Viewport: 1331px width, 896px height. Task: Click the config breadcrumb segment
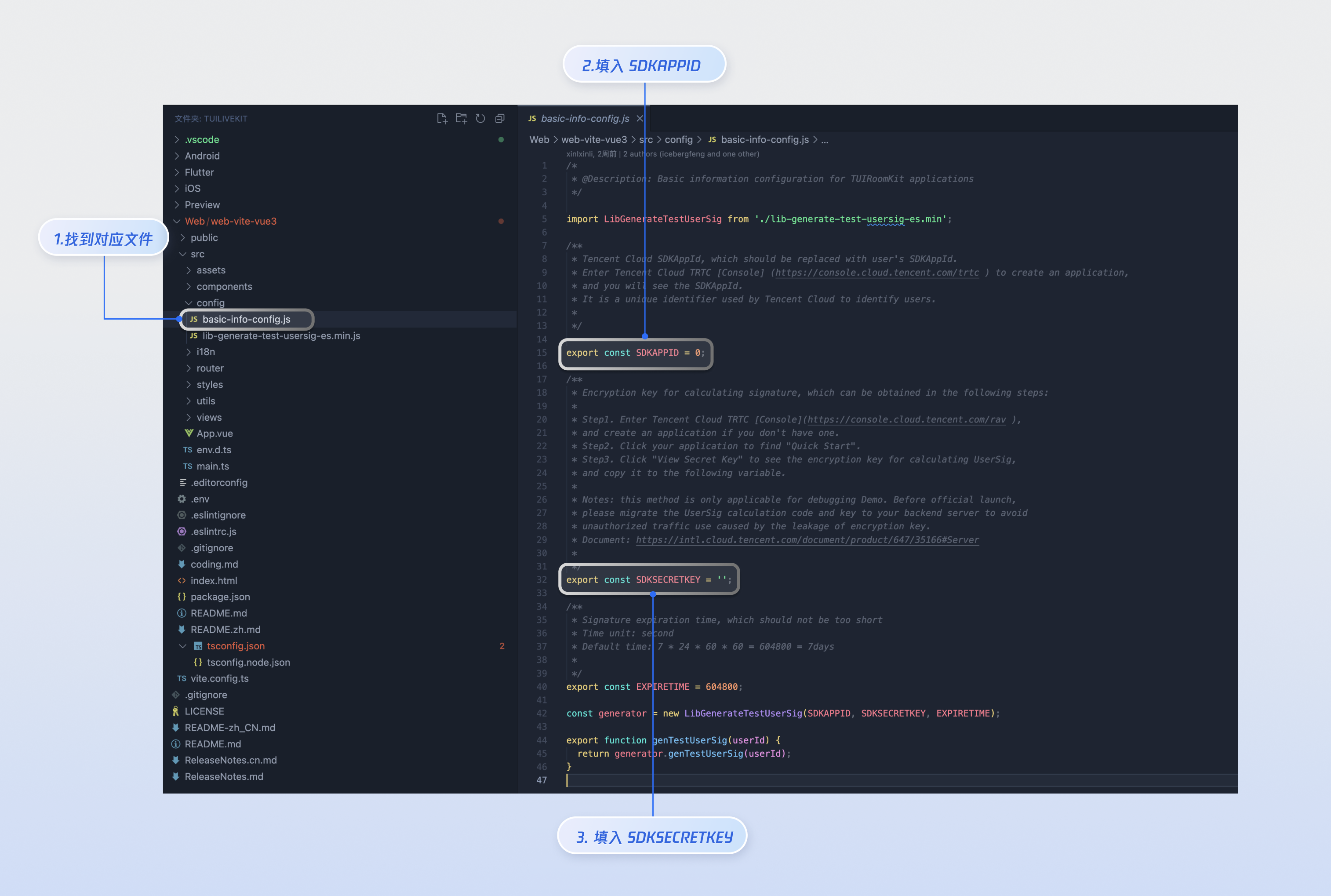678,139
